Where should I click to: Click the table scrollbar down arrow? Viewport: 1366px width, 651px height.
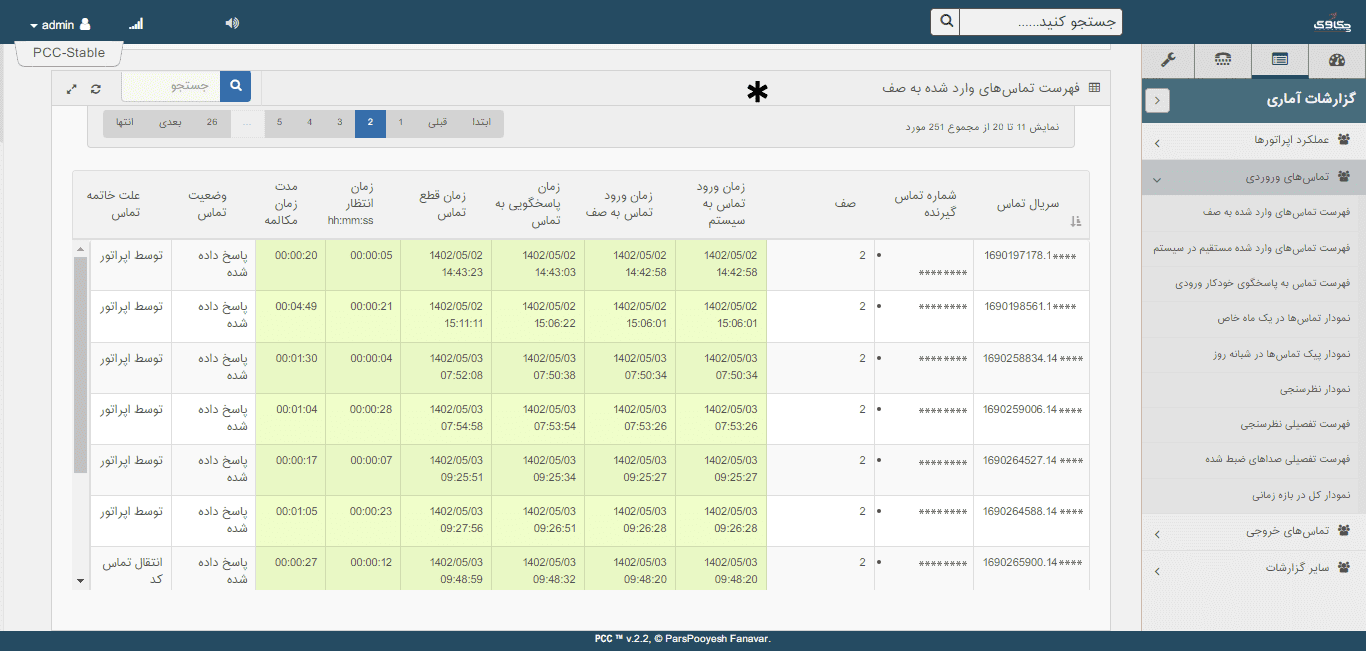click(80, 580)
